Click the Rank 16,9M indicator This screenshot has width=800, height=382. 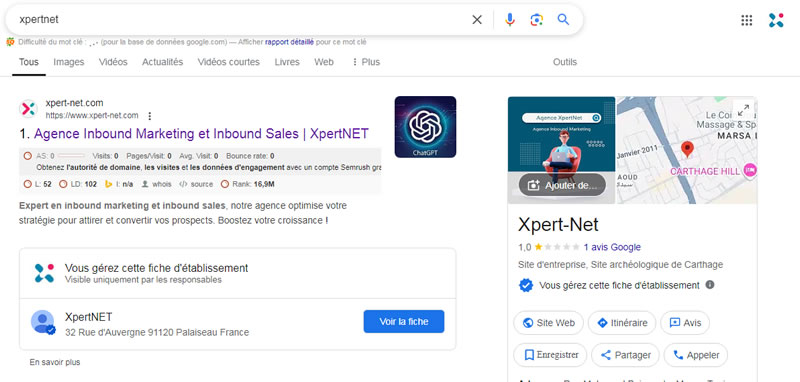coord(247,184)
